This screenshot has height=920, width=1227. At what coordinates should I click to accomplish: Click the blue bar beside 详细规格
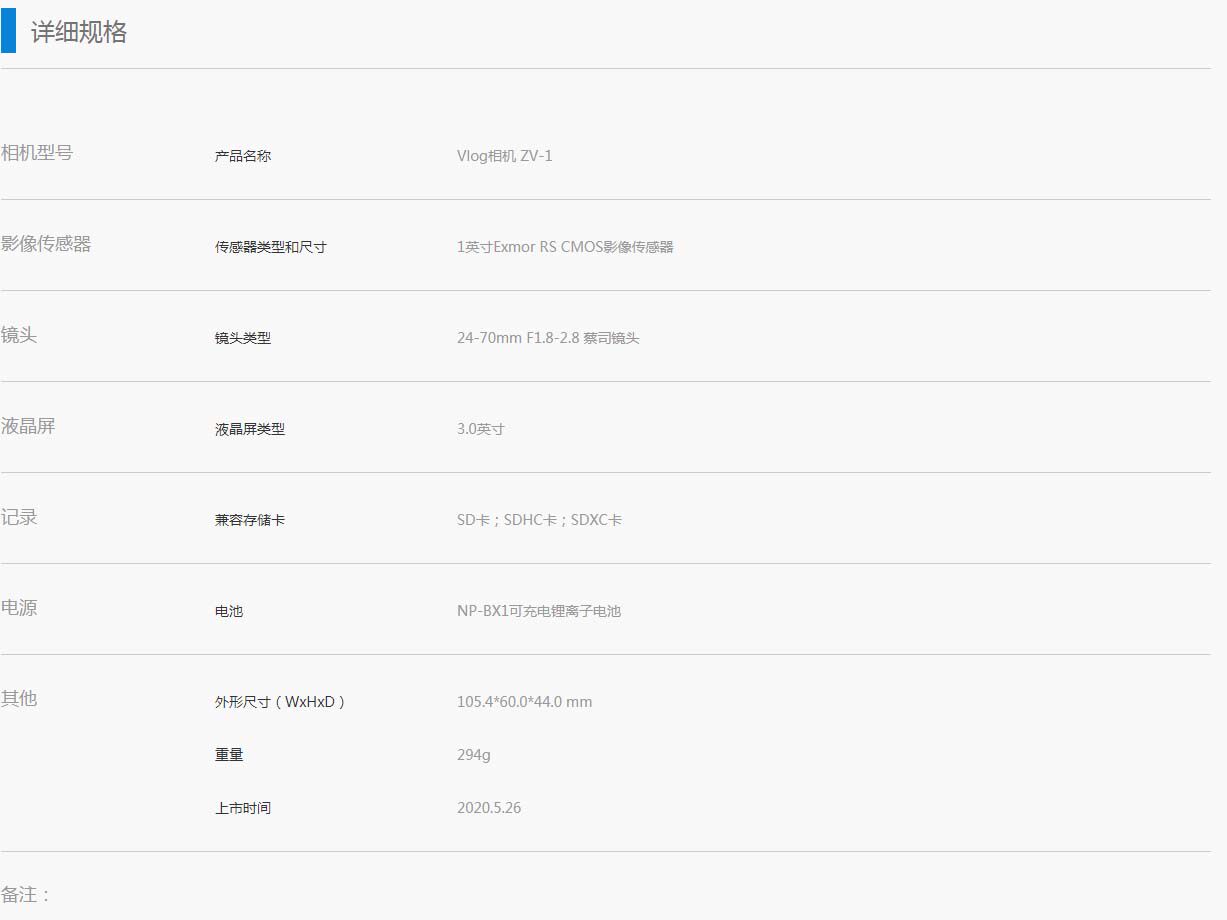8,31
